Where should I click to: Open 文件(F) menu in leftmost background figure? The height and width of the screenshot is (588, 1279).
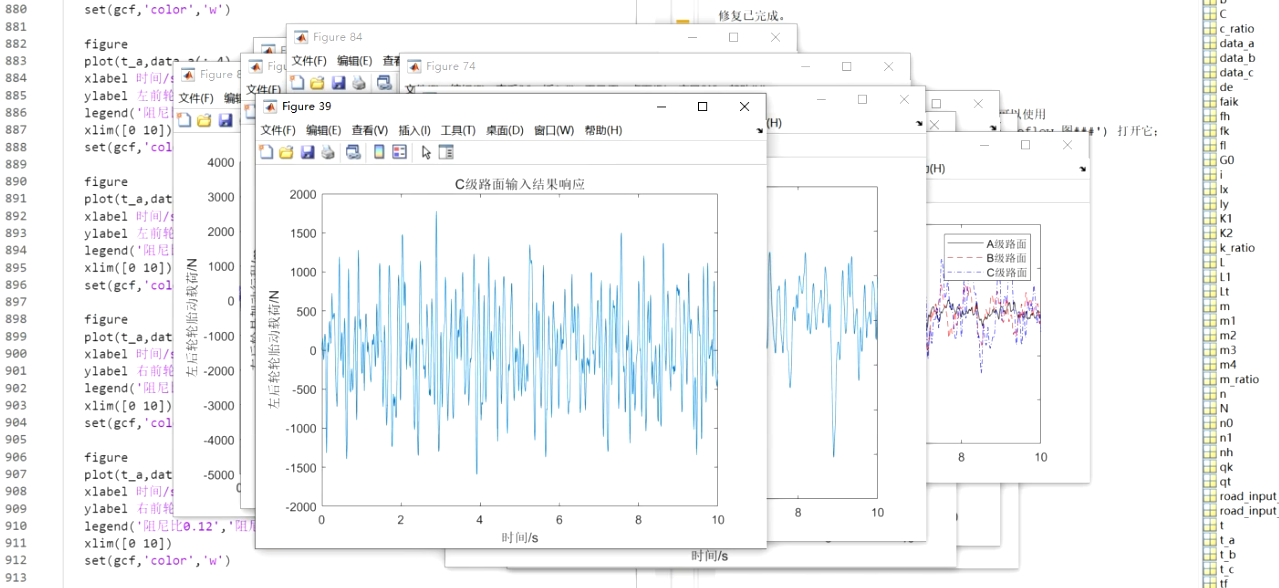click(x=196, y=98)
